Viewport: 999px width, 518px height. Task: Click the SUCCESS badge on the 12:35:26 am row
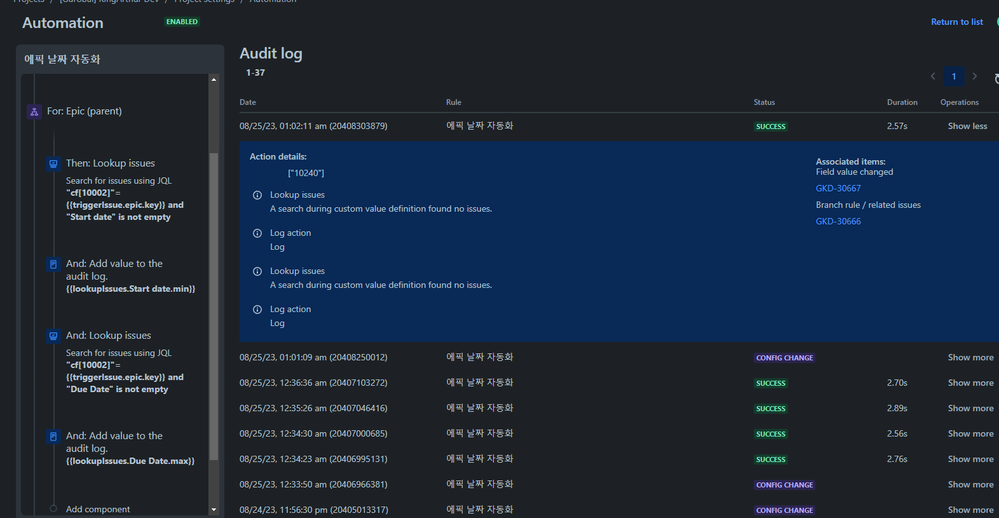pyautogui.click(x=770, y=408)
